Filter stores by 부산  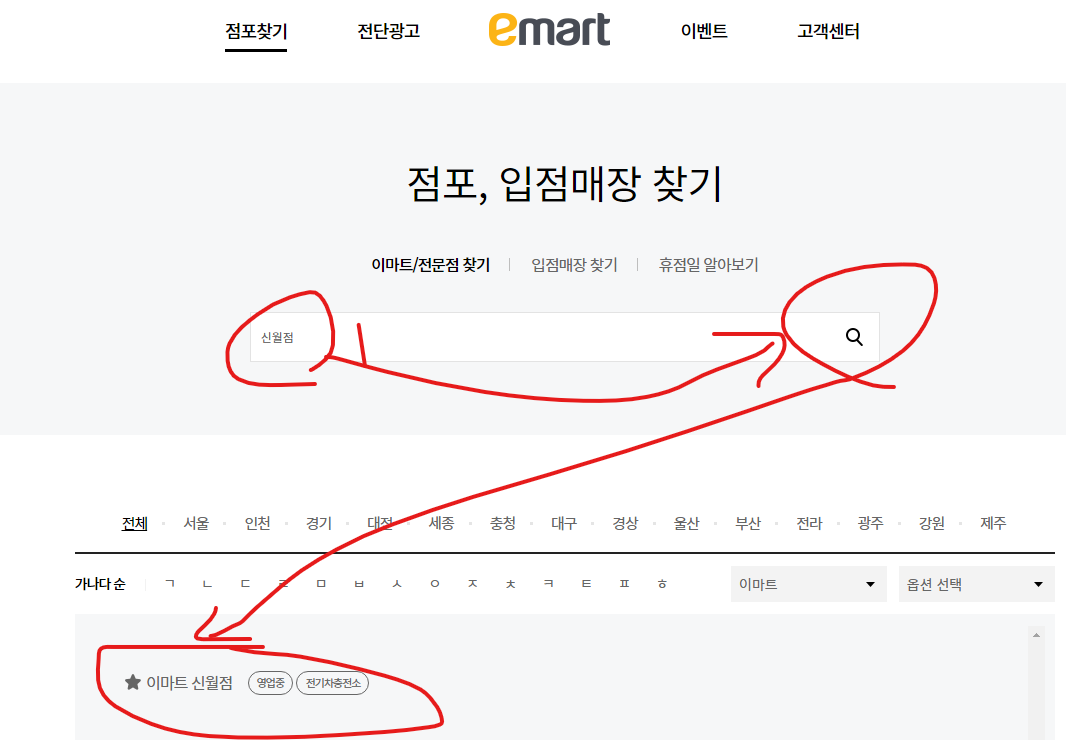click(748, 523)
